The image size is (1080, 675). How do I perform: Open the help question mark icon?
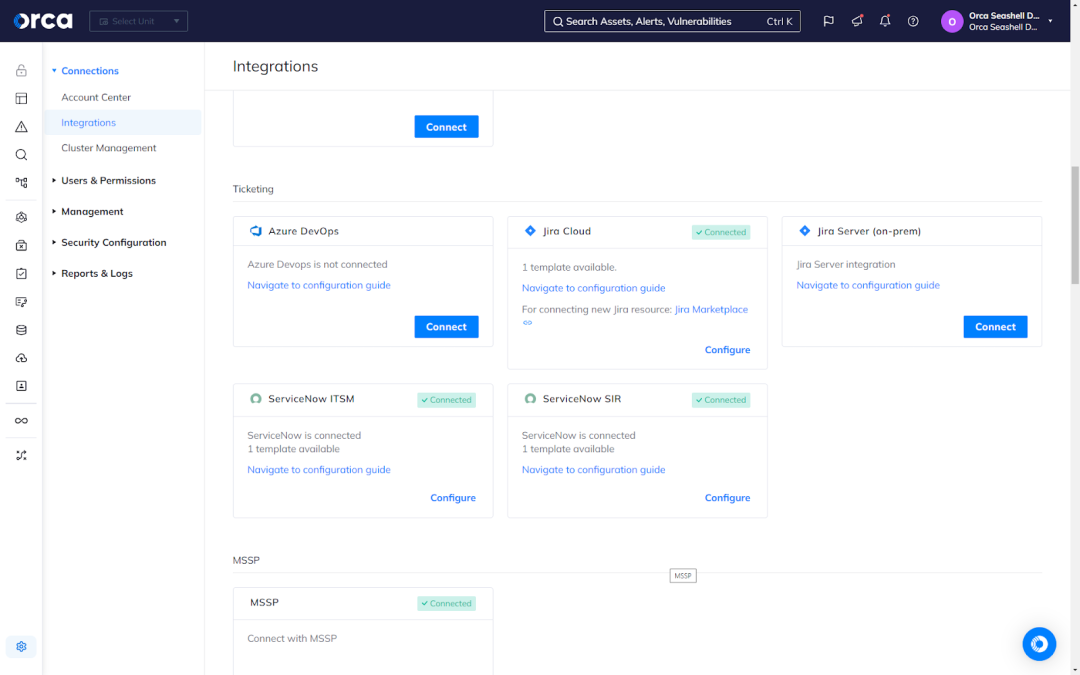pos(913,21)
